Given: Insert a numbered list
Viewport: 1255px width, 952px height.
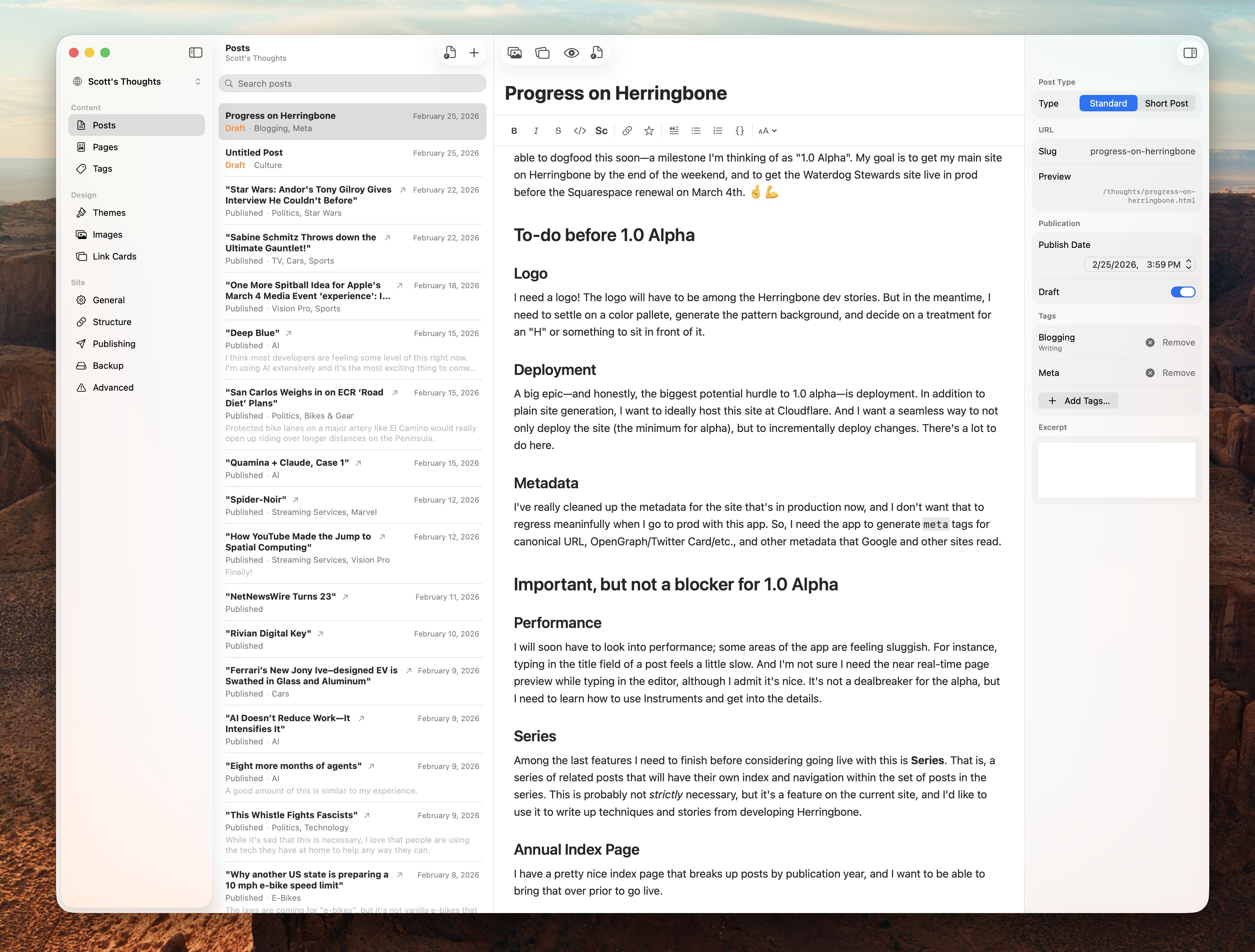Looking at the screenshot, I should point(717,131).
